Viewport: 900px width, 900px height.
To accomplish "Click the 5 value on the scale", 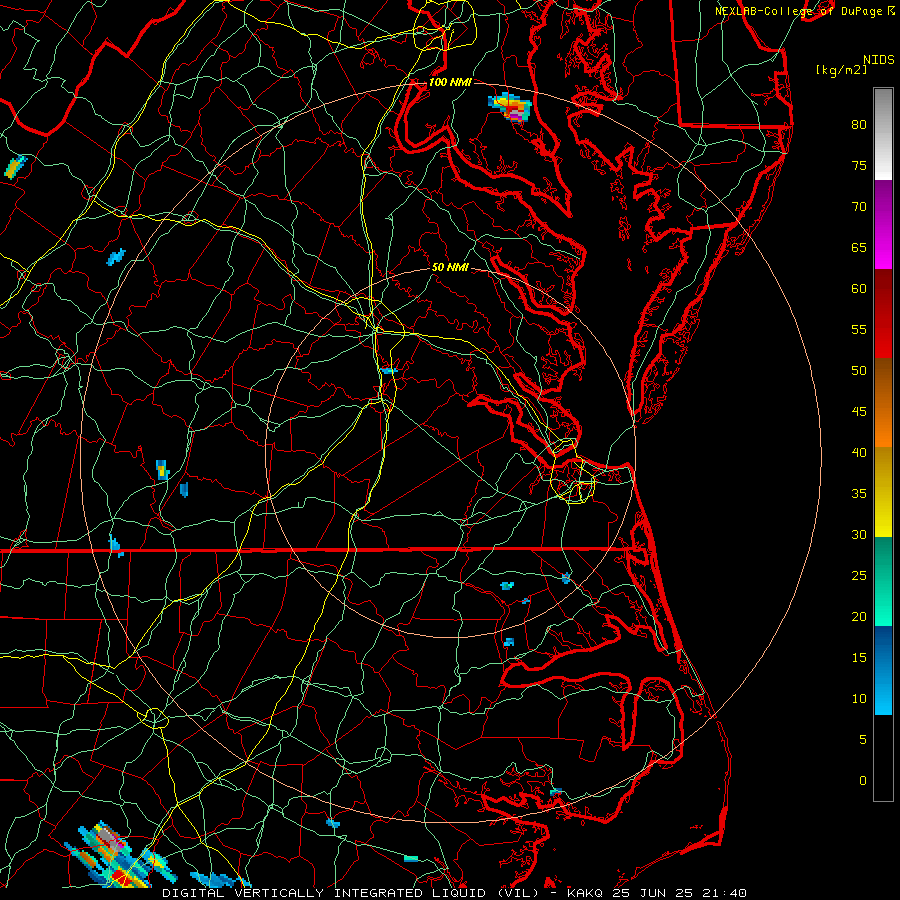I will [863, 740].
